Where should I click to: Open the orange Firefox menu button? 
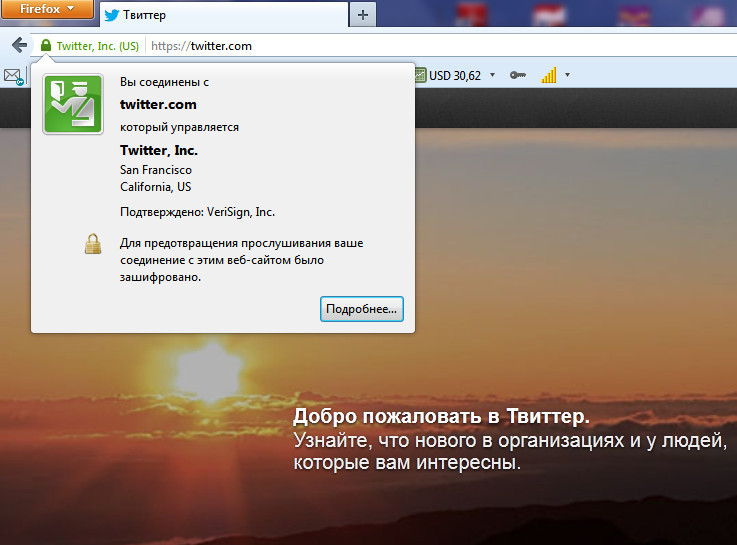47,10
